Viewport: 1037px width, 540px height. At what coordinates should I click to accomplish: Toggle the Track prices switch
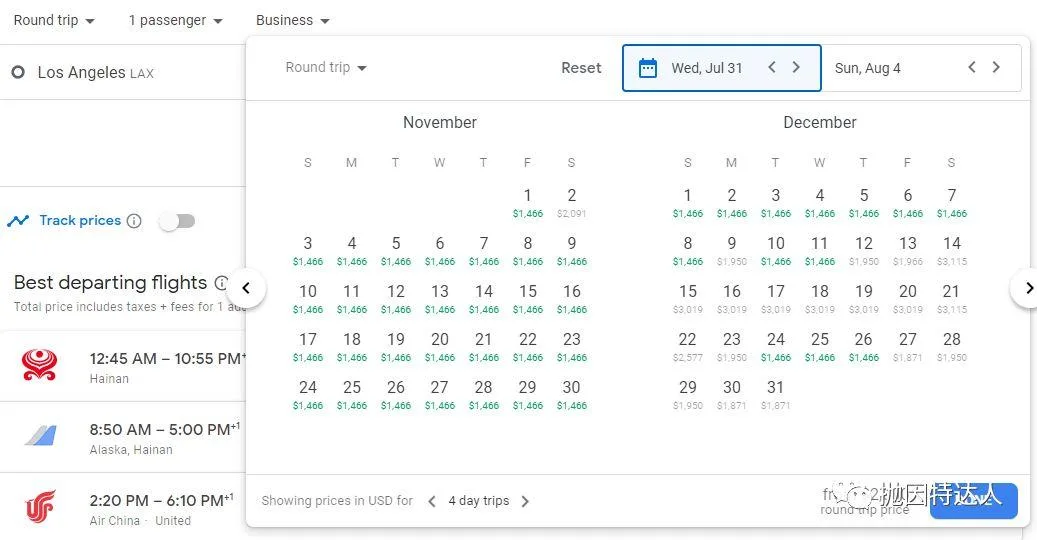(177, 221)
